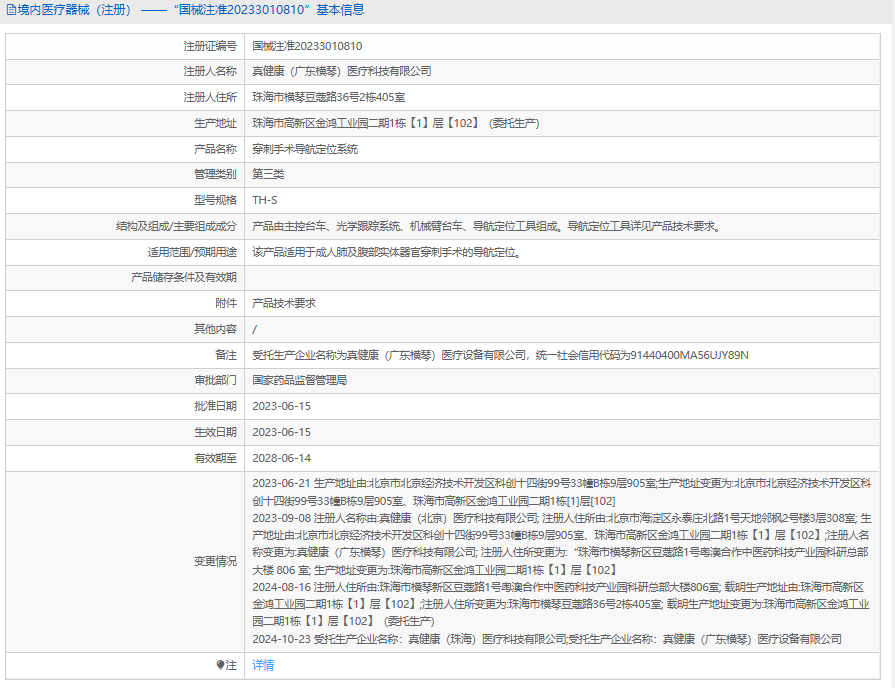
Task: Select the page title 境内医疗器械（注册）基本信息
Action: pyautogui.click(x=191, y=10)
